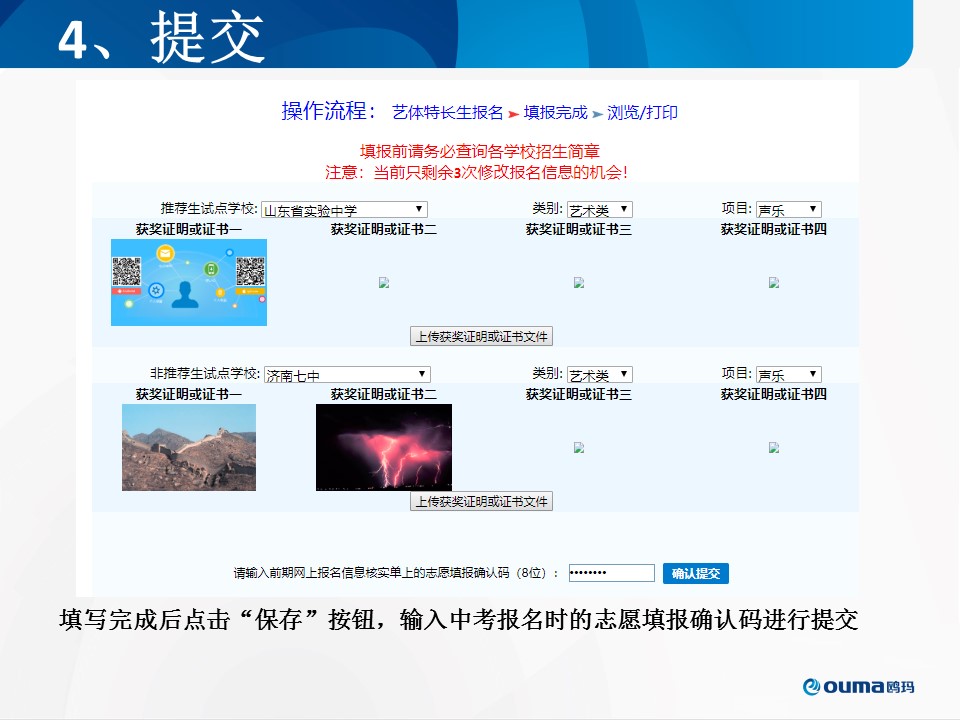Expand 类别 dropdown in the 非推荐生 section
Viewport: 960px width, 720px height.
coord(600,375)
